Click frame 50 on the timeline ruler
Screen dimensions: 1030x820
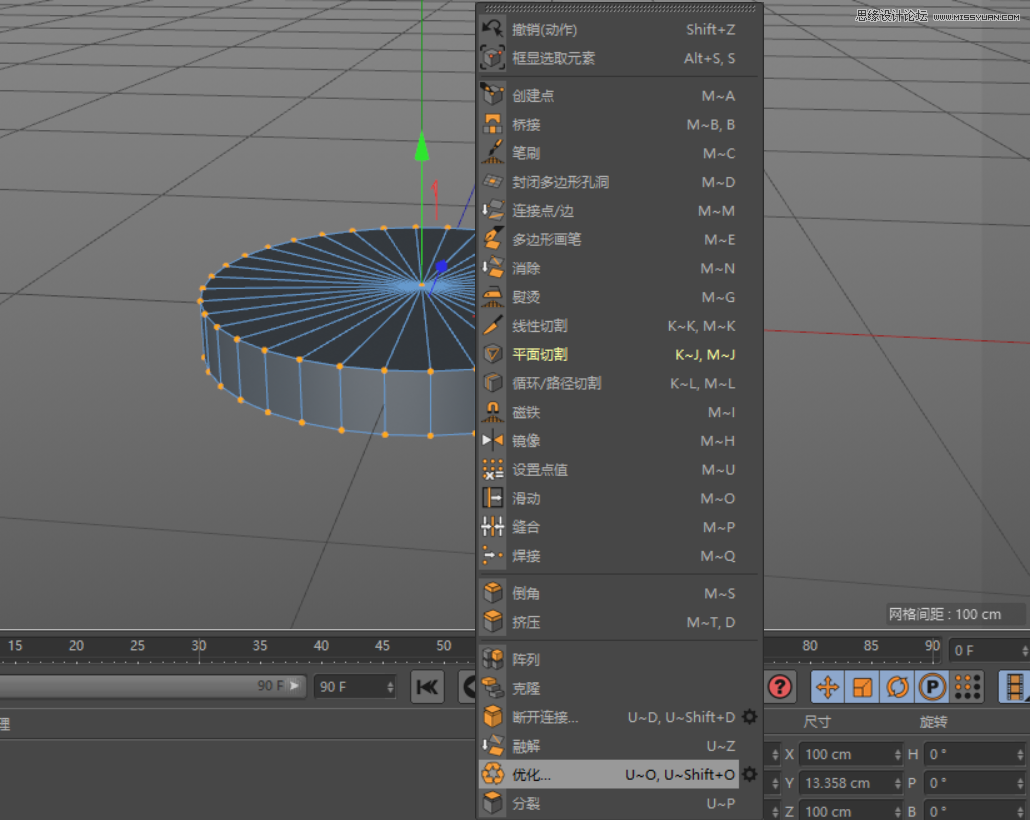pos(443,645)
